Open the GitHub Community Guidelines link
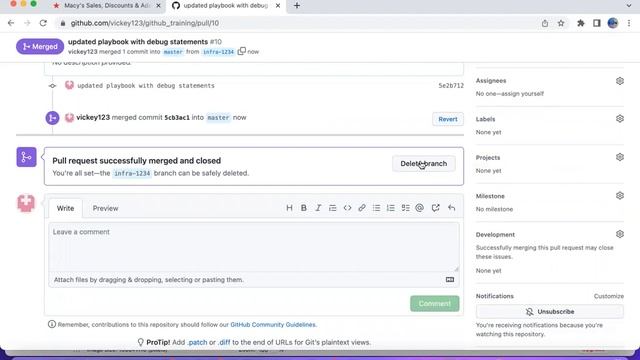 (273, 325)
